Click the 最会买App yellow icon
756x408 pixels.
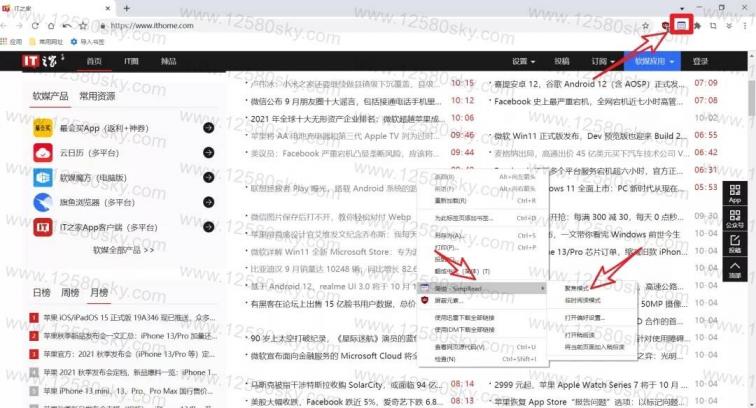click(43, 128)
